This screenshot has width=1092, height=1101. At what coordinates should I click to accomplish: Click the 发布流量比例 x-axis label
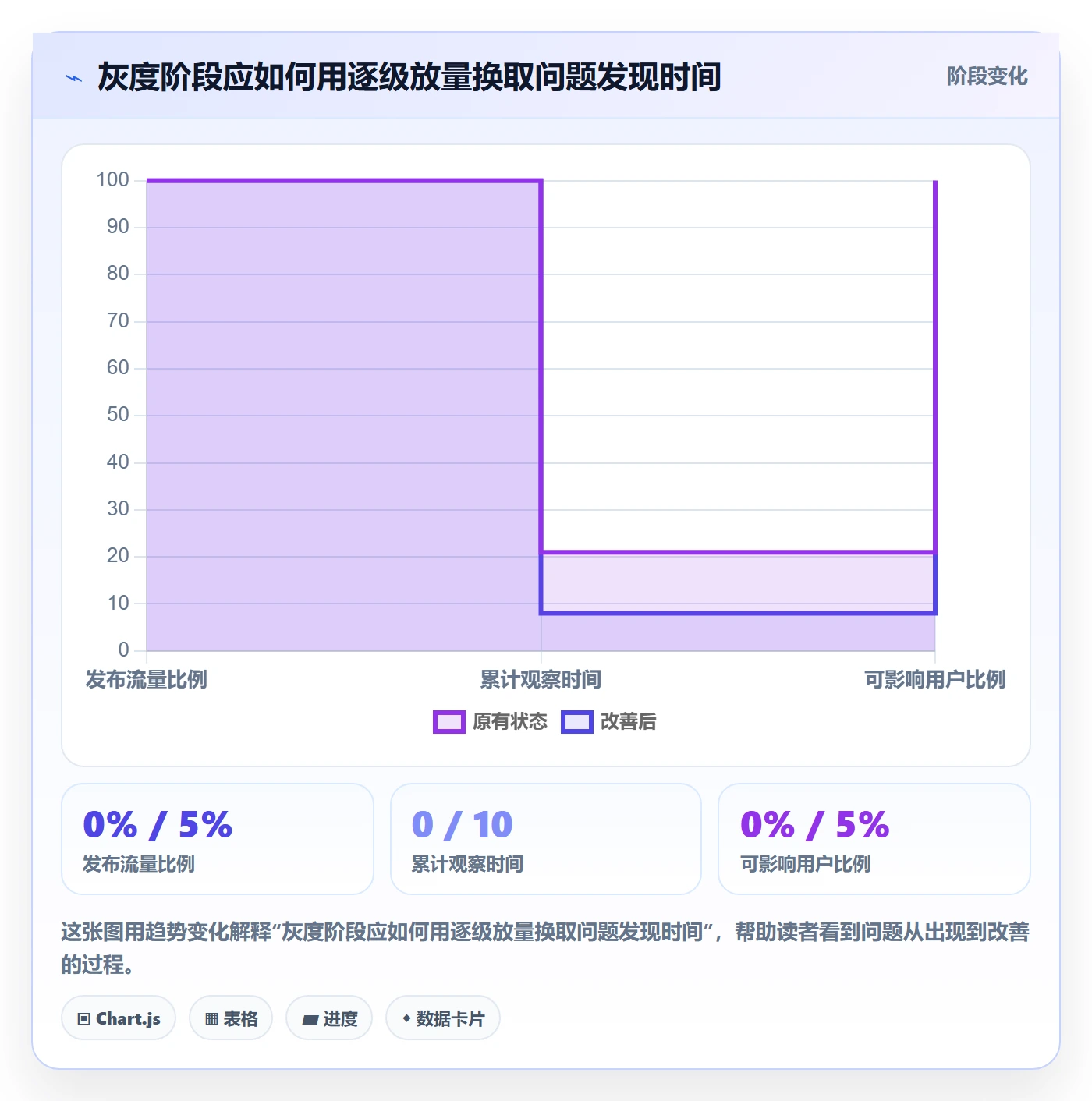pyautogui.click(x=147, y=679)
